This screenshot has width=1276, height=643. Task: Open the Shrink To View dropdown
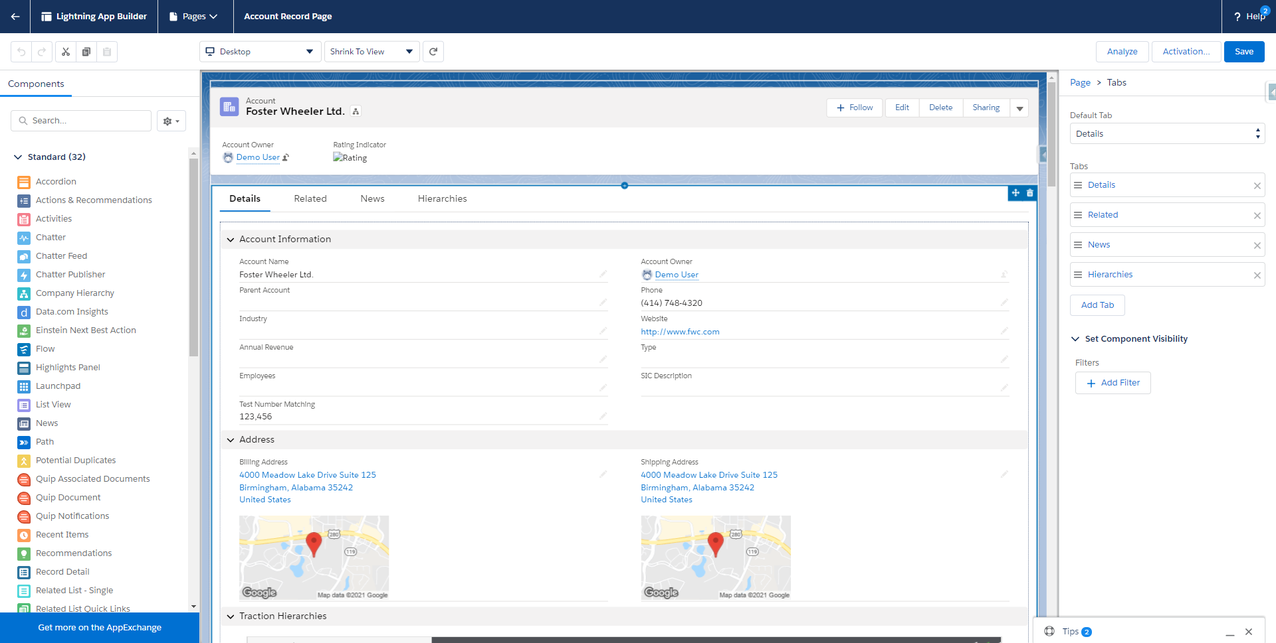pos(371,51)
